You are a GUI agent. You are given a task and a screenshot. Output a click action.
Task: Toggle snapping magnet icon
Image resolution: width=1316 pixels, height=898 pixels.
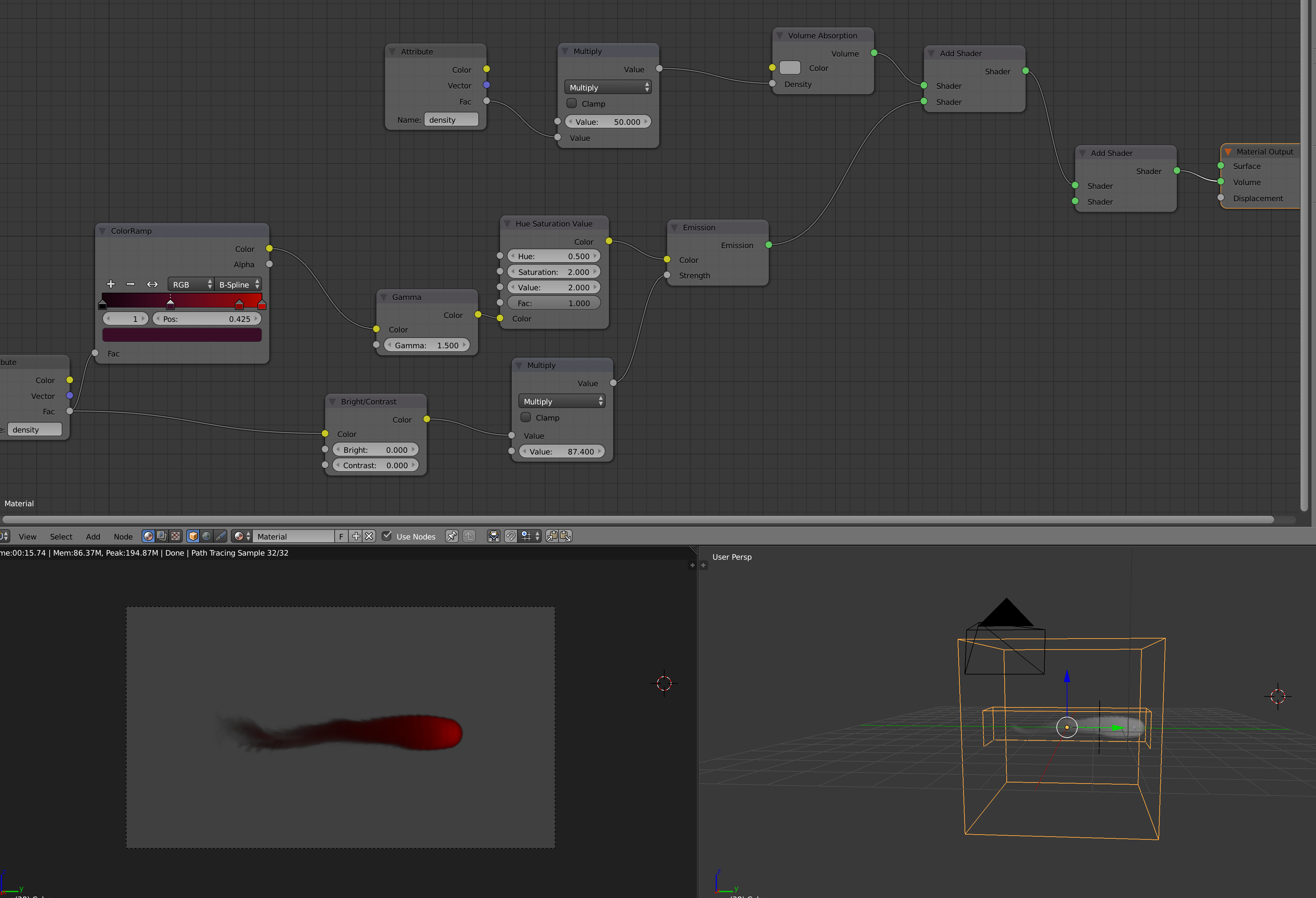tap(511, 536)
